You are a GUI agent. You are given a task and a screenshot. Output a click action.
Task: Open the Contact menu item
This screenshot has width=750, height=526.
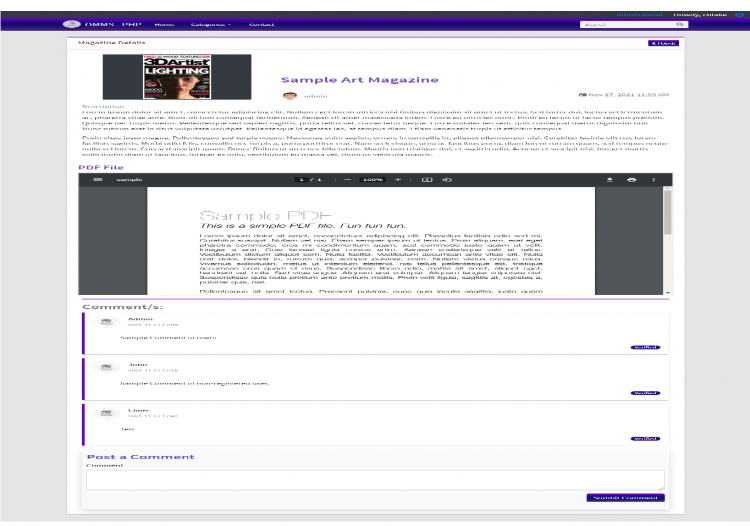coord(261,24)
